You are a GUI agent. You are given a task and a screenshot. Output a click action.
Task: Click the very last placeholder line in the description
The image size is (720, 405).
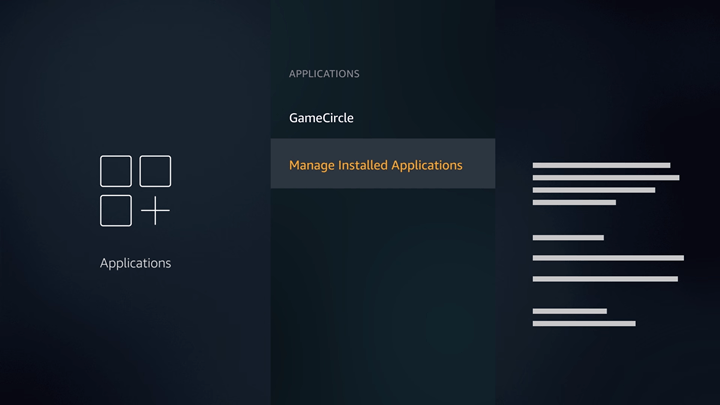pos(584,324)
